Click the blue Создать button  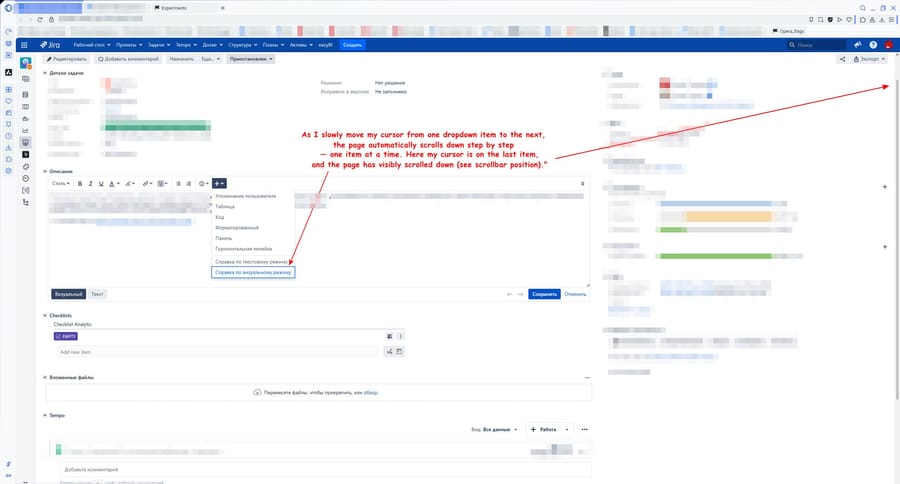point(353,45)
